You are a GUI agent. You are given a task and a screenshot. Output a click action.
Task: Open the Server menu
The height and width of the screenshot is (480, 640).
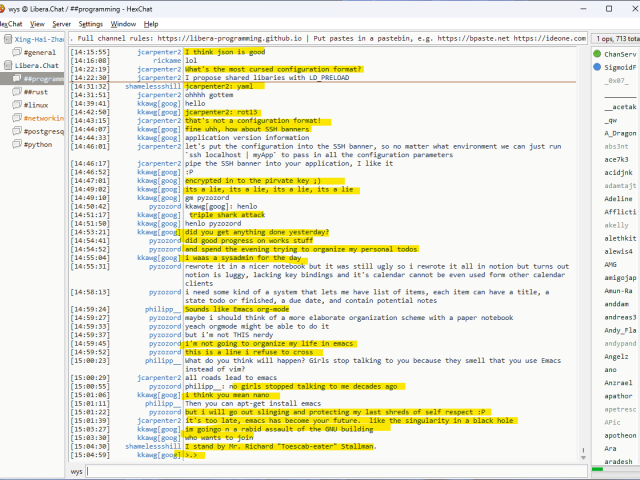(61, 23)
